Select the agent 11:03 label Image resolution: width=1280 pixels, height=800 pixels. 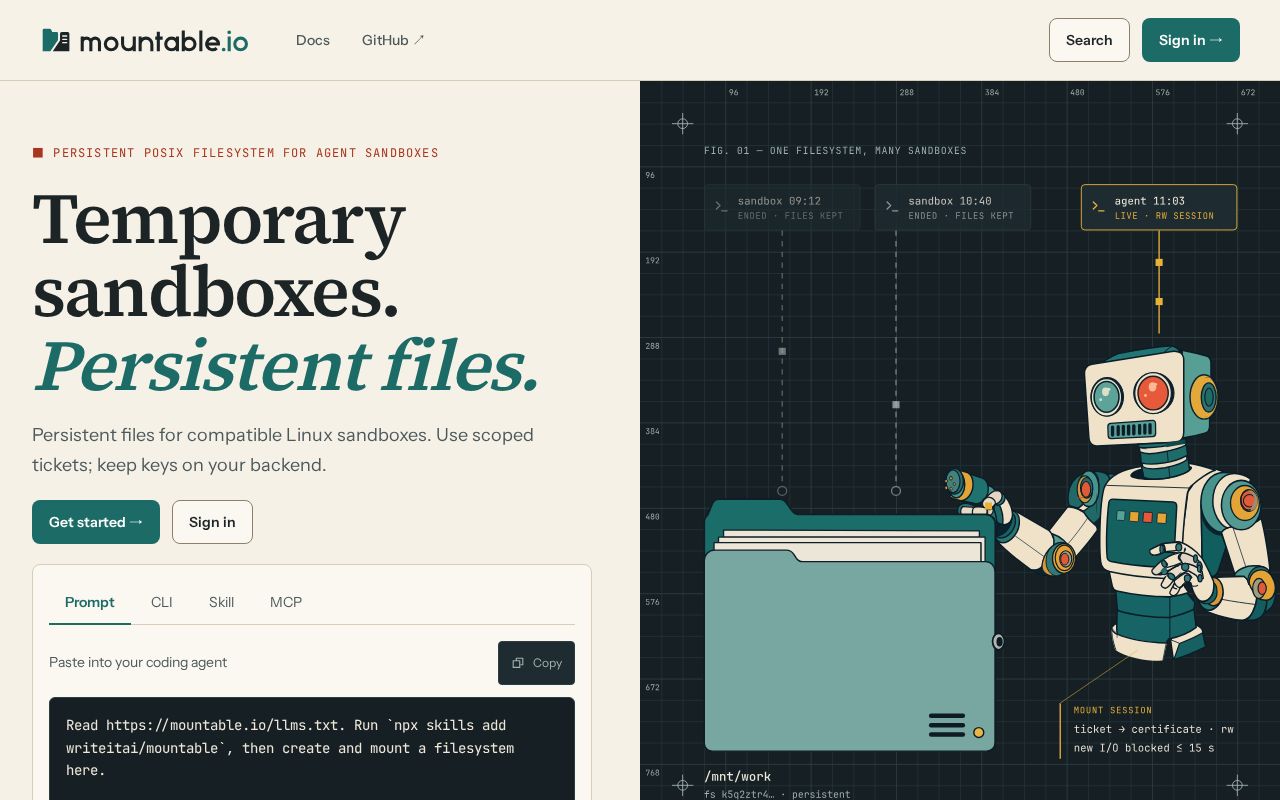1150,201
